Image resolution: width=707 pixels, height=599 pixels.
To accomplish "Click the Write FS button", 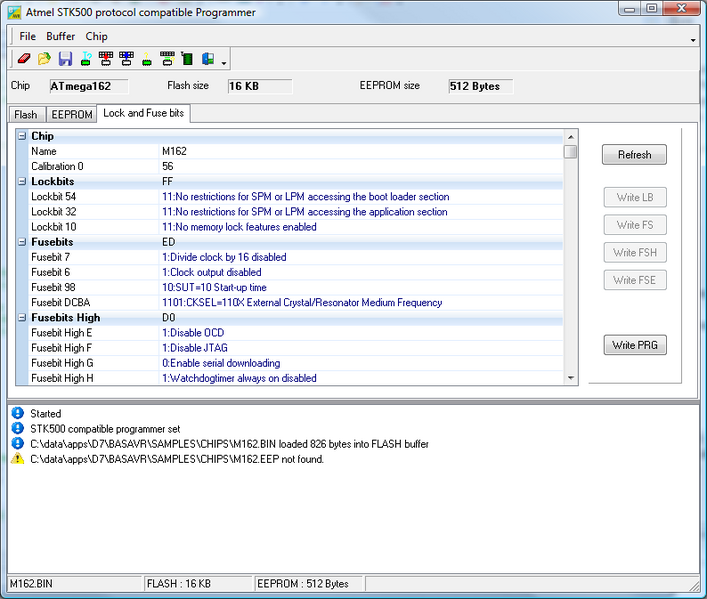I will (x=635, y=225).
